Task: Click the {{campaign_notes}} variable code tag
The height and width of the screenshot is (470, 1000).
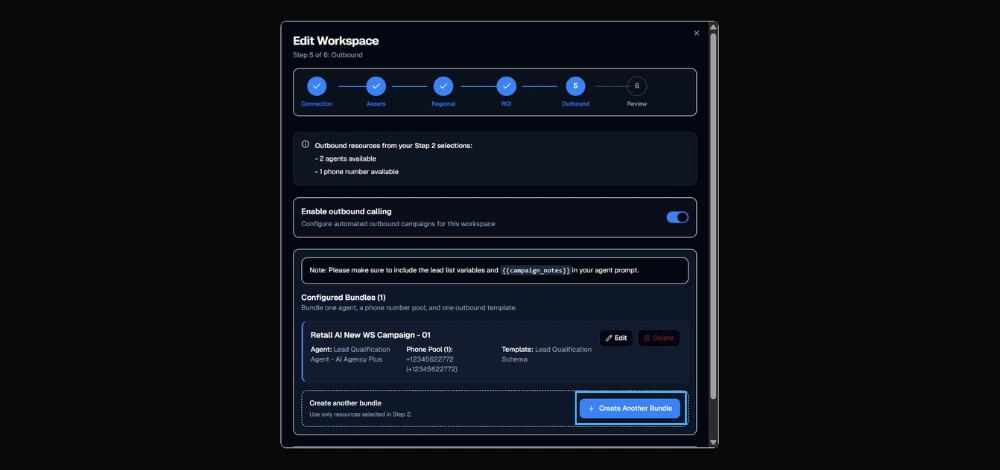Action: (535, 270)
